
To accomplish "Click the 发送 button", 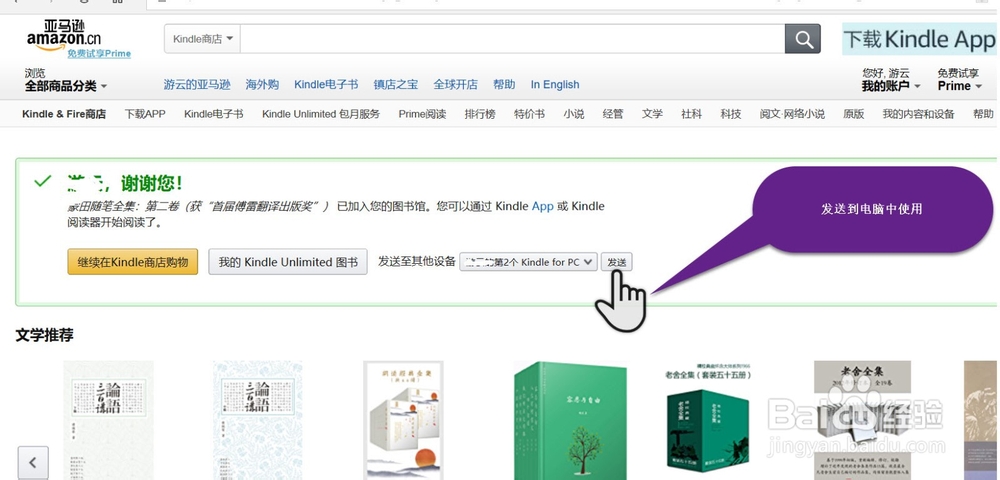I will coord(617,262).
